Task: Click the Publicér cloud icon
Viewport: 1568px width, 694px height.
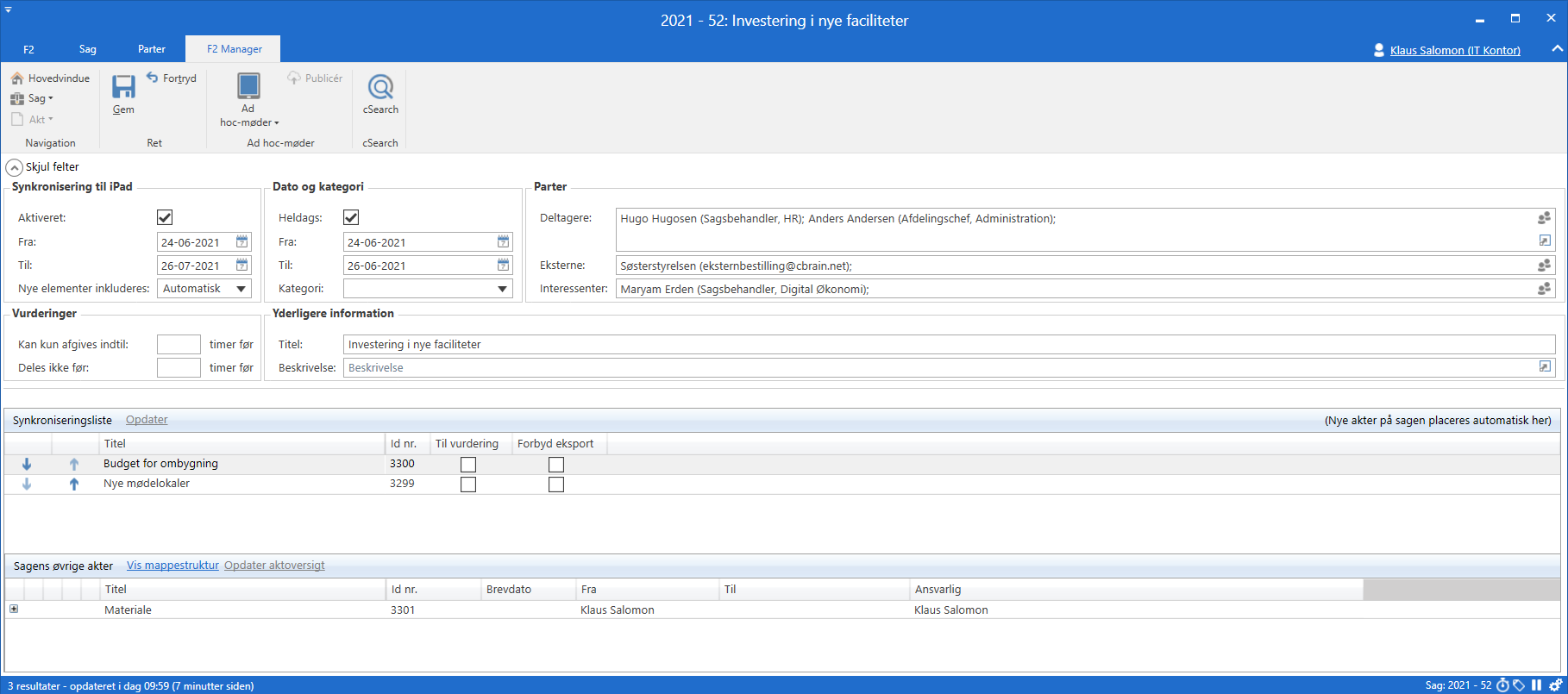Action: point(294,78)
